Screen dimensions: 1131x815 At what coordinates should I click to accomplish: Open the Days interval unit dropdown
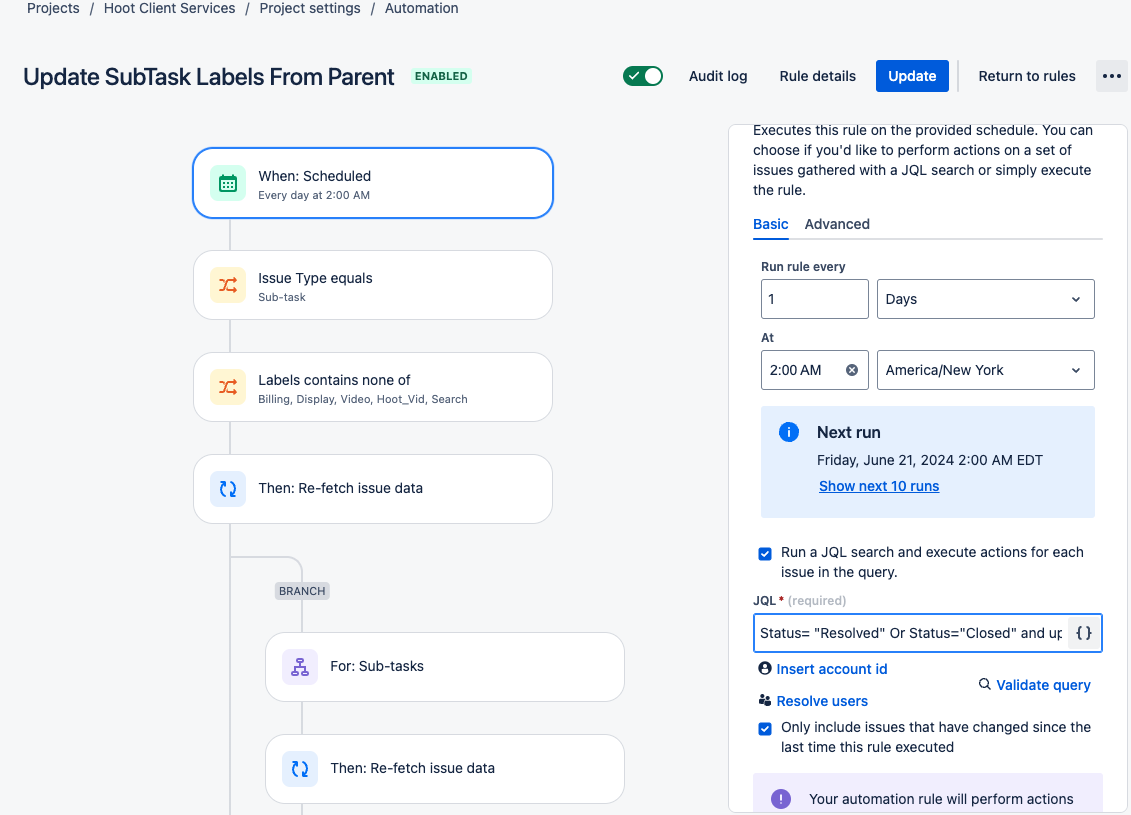pyautogui.click(x=985, y=299)
